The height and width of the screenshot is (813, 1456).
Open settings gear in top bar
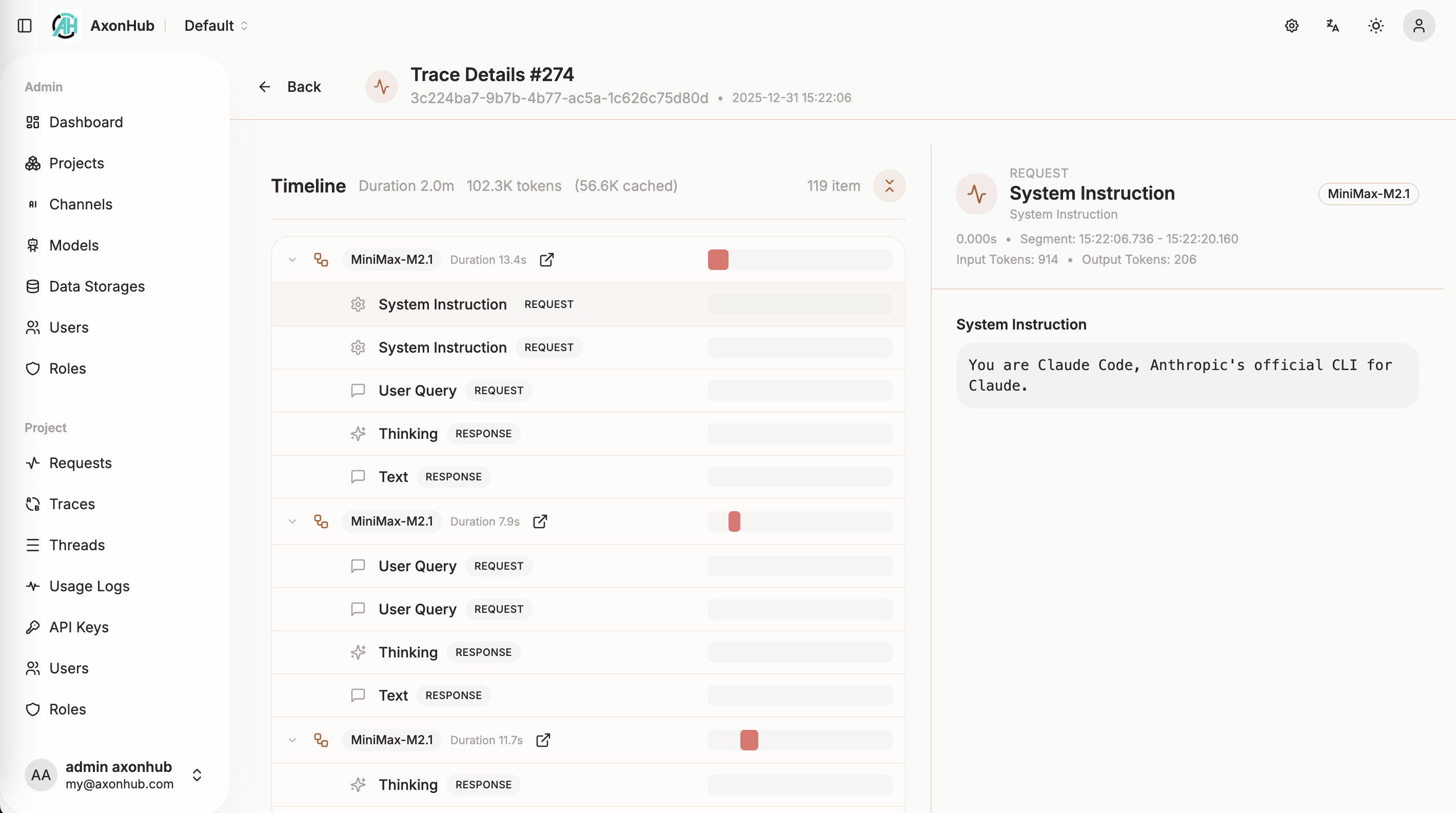coord(1291,26)
